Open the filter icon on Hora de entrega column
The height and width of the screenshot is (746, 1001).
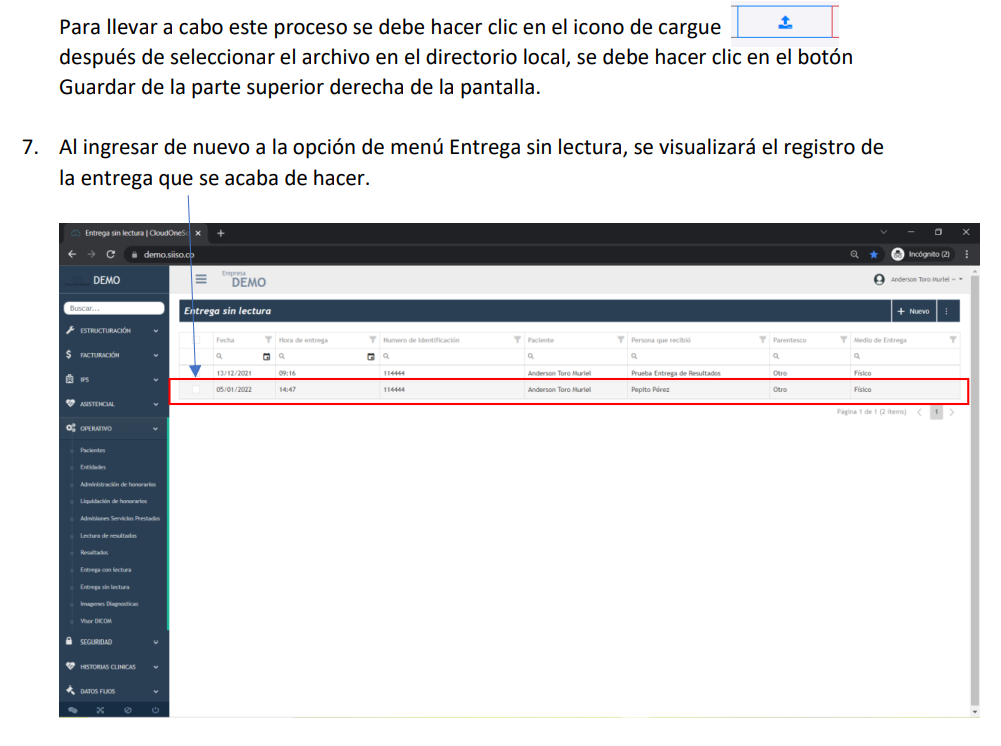pos(373,339)
